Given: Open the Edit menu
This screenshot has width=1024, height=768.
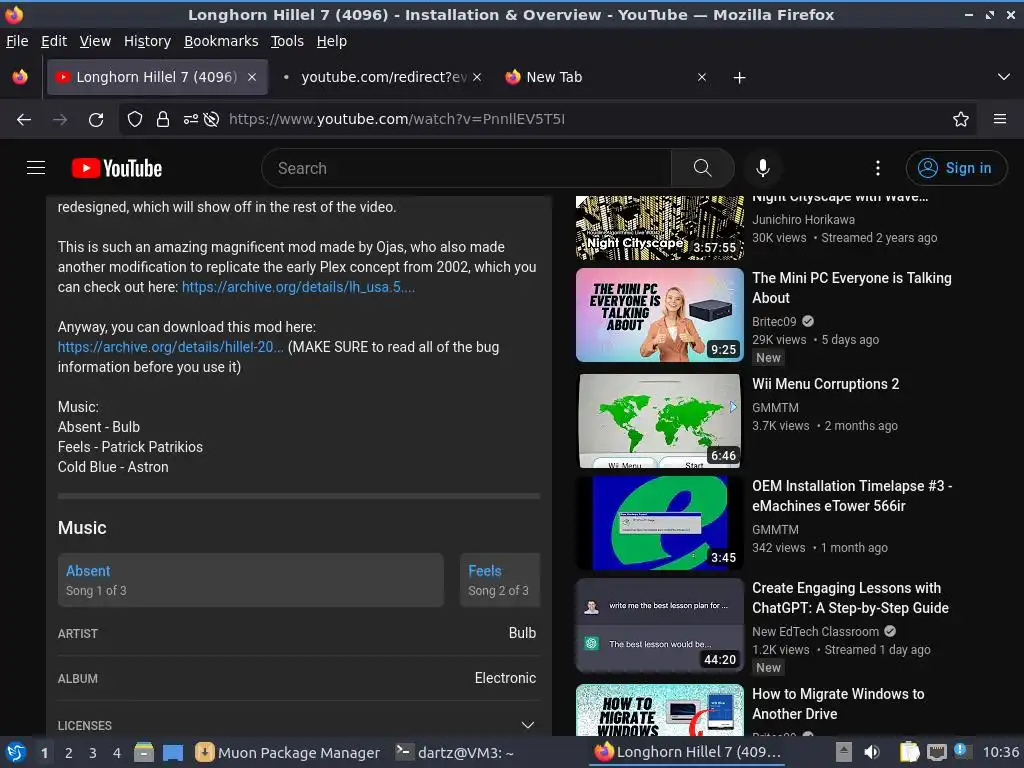Looking at the screenshot, I should point(54,41).
